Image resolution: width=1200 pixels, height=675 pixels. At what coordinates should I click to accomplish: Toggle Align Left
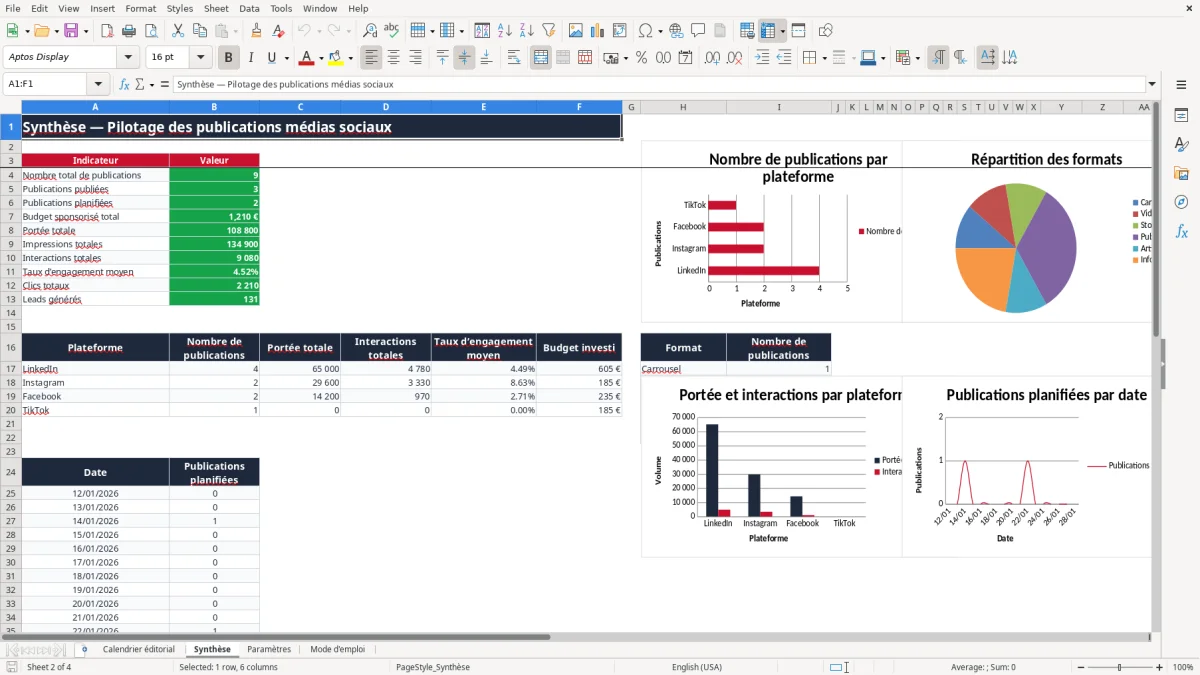(x=372, y=58)
